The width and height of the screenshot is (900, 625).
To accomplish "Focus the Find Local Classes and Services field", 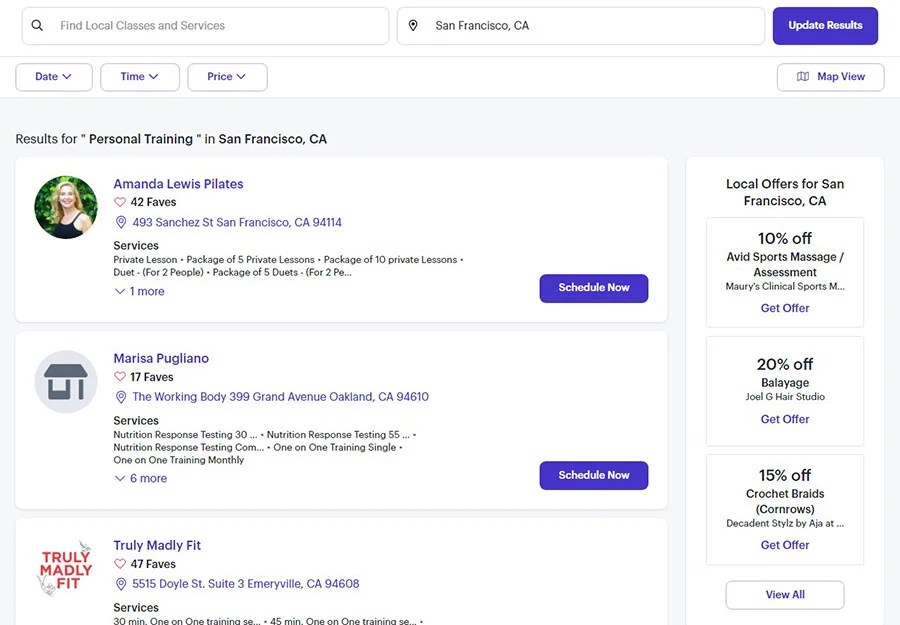I will (x=205, y=26).
